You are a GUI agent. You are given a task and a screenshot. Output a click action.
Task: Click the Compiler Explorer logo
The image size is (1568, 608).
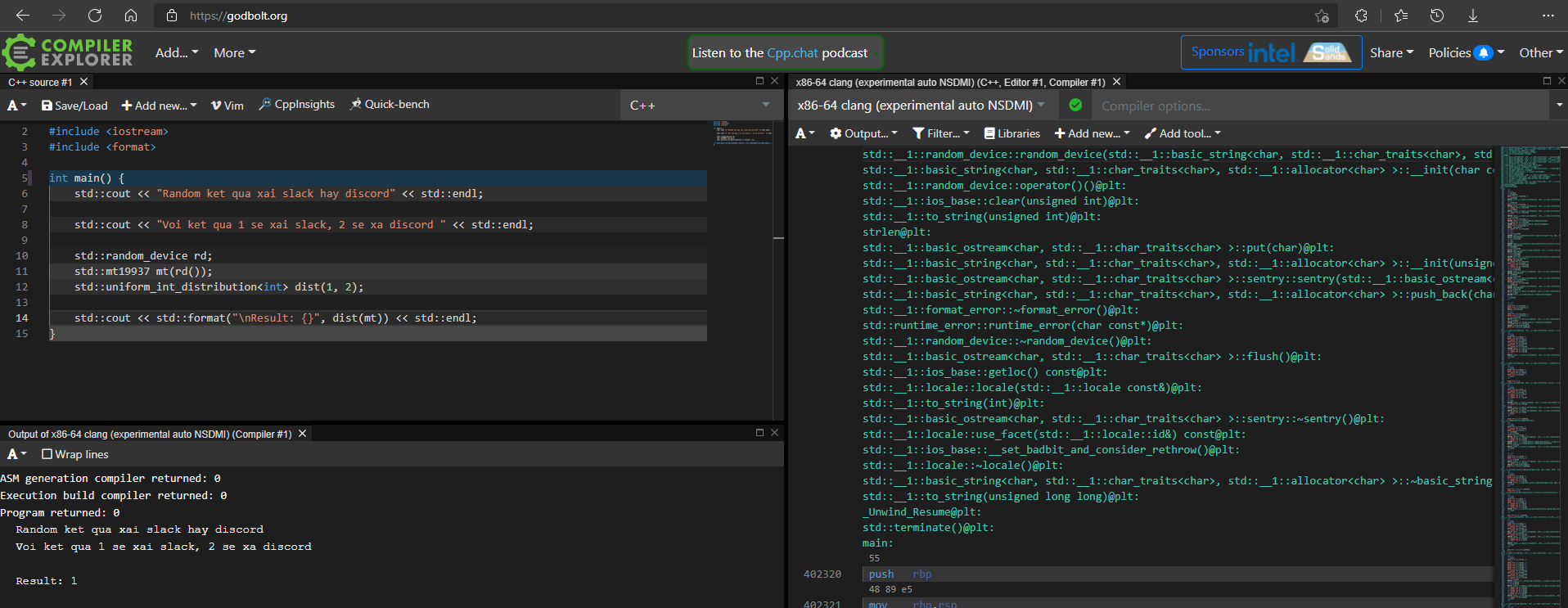67,52
